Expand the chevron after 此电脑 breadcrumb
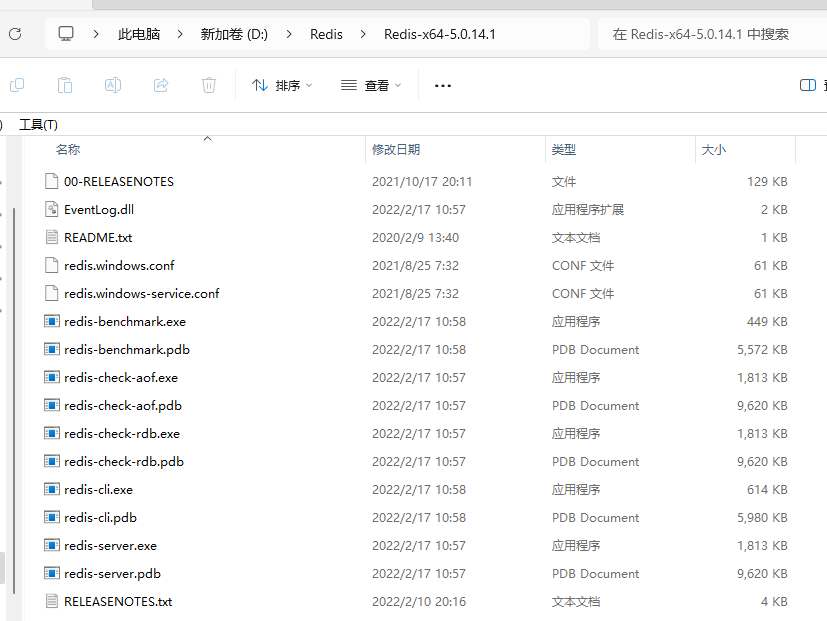Image resolution: width=827 pixels, height=621 pixels. (x=180, y=34)
